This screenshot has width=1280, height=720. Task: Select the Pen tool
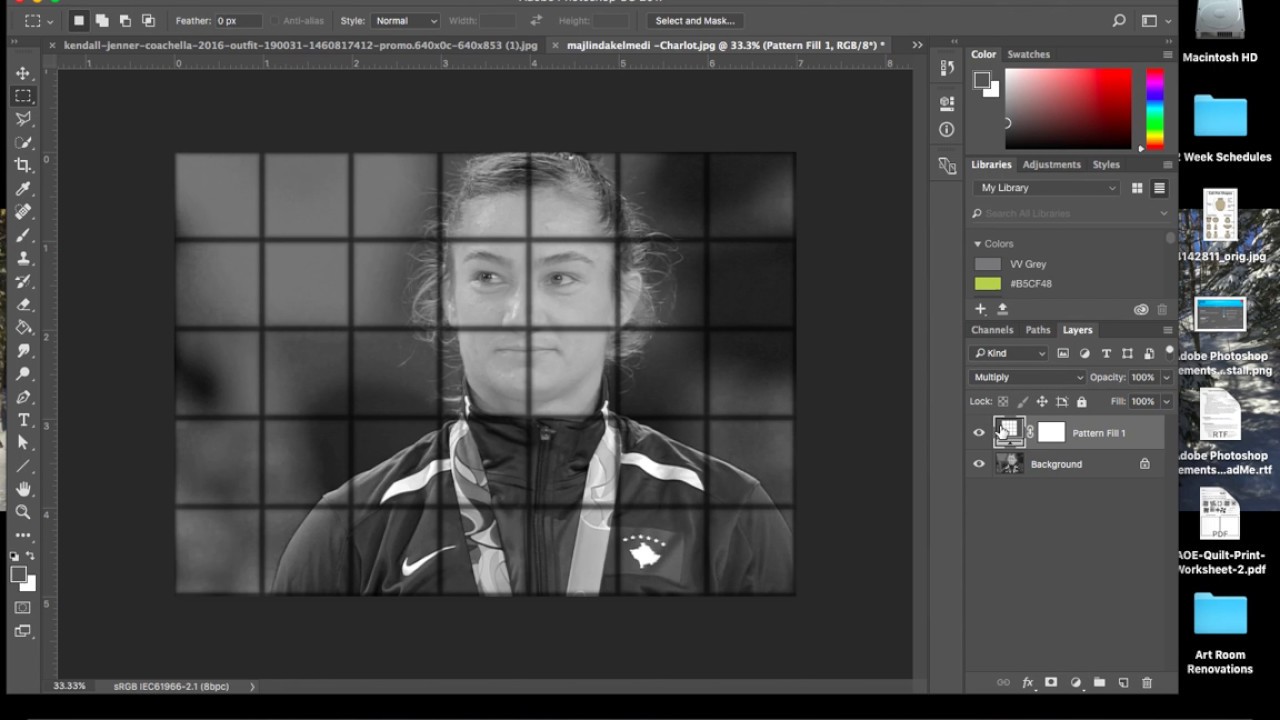pos(23,397)
